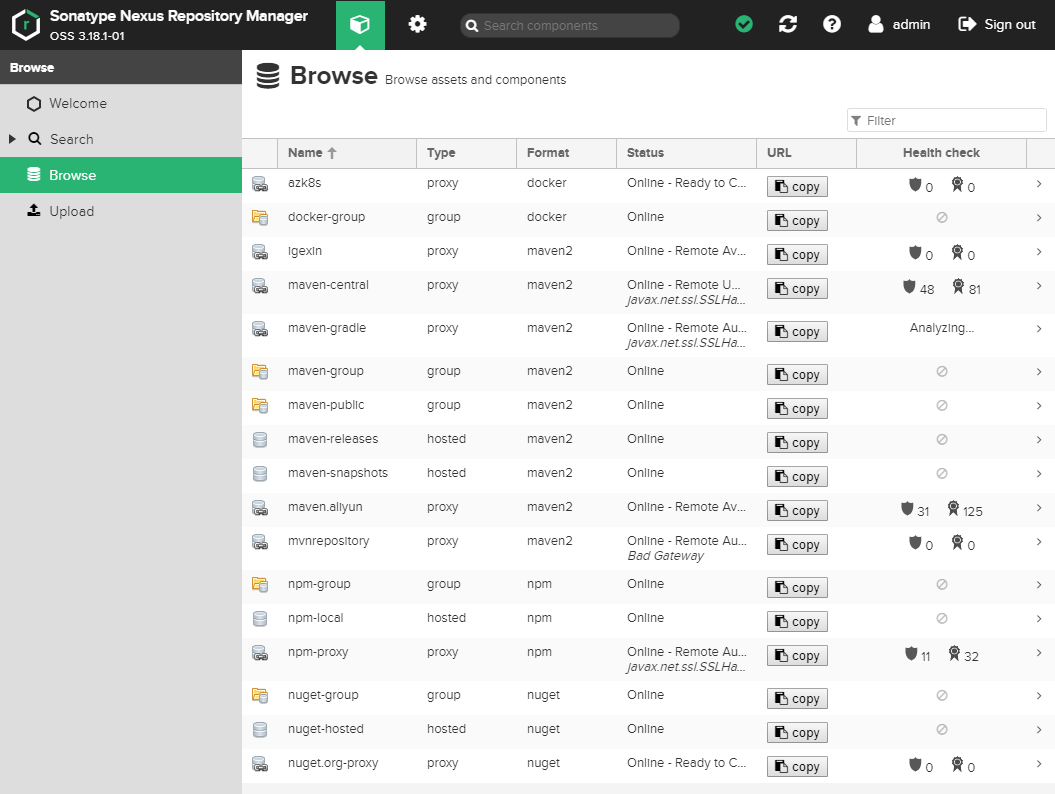Select Browse in the sidebar
The height and width of the screenshot is (794, 1055).
[121, 175]
